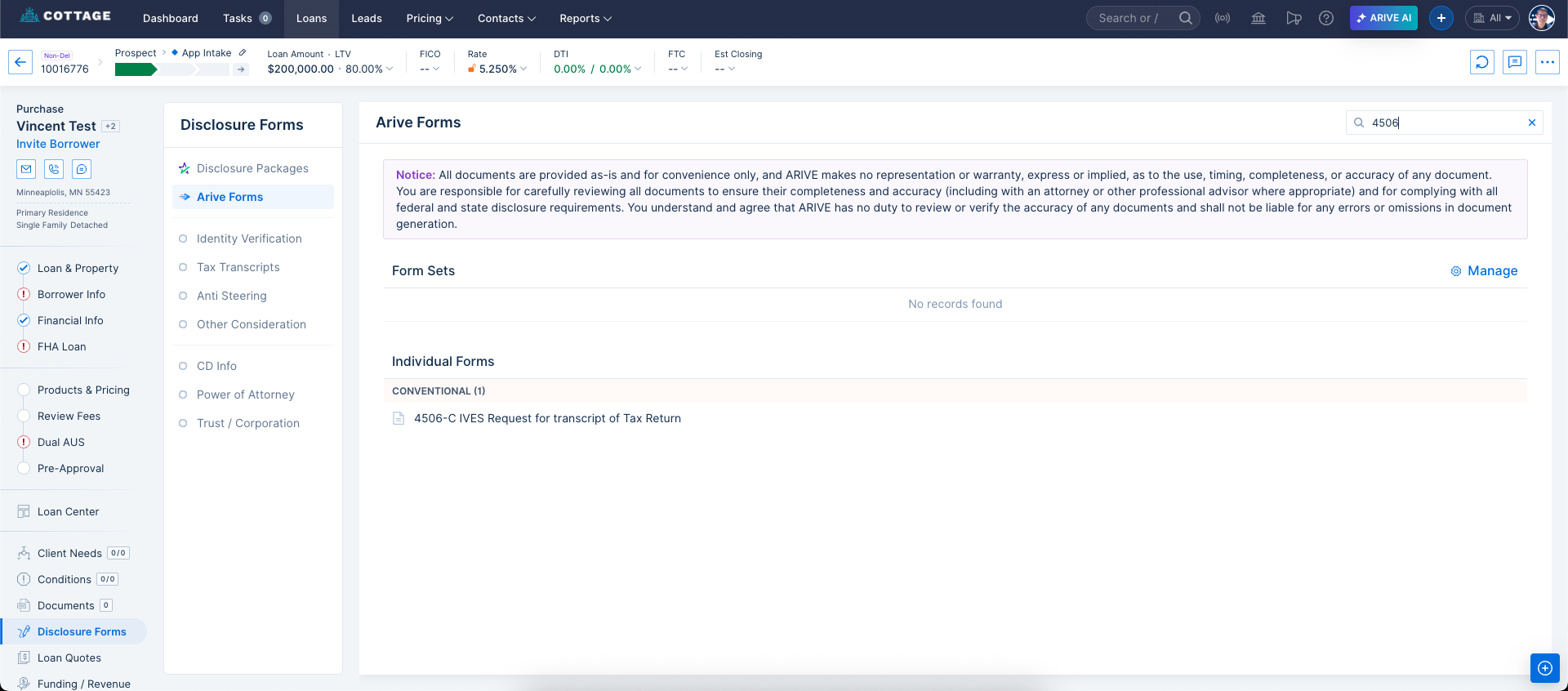
Task: Open the Tasks tab
Action: coord(247,18)
